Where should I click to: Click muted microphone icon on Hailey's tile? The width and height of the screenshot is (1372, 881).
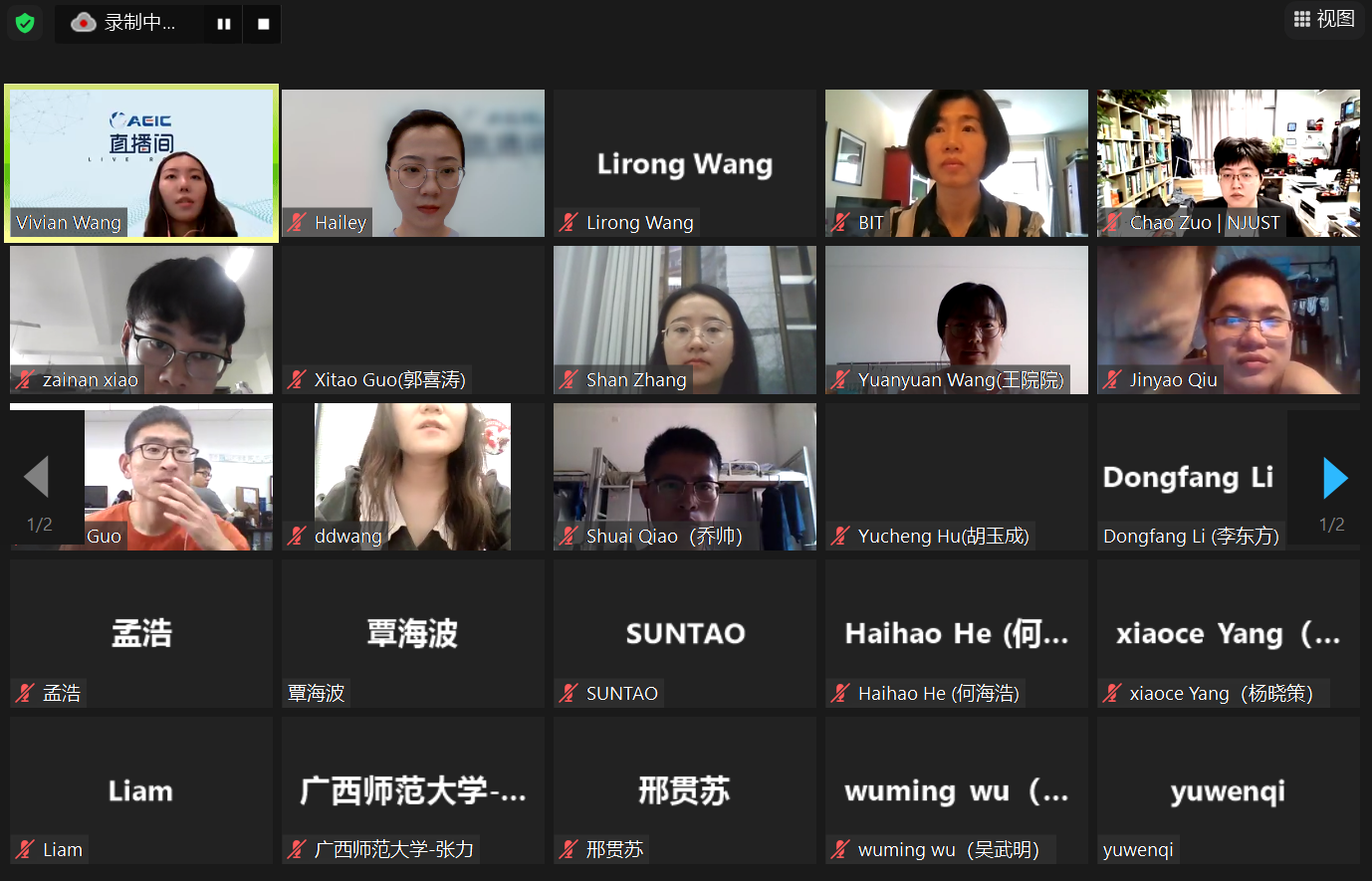tap(297, 222)
